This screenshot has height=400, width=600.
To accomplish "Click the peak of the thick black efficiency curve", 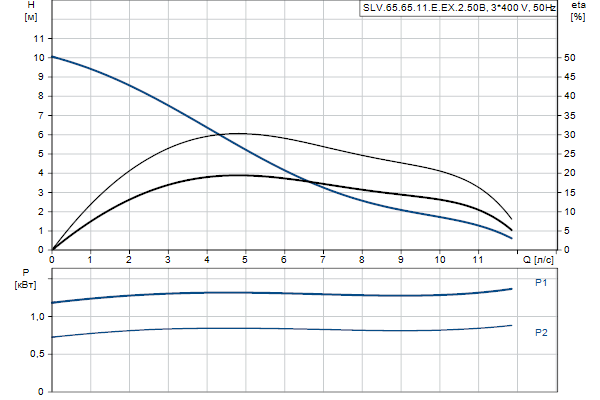I will pos(238,175).
